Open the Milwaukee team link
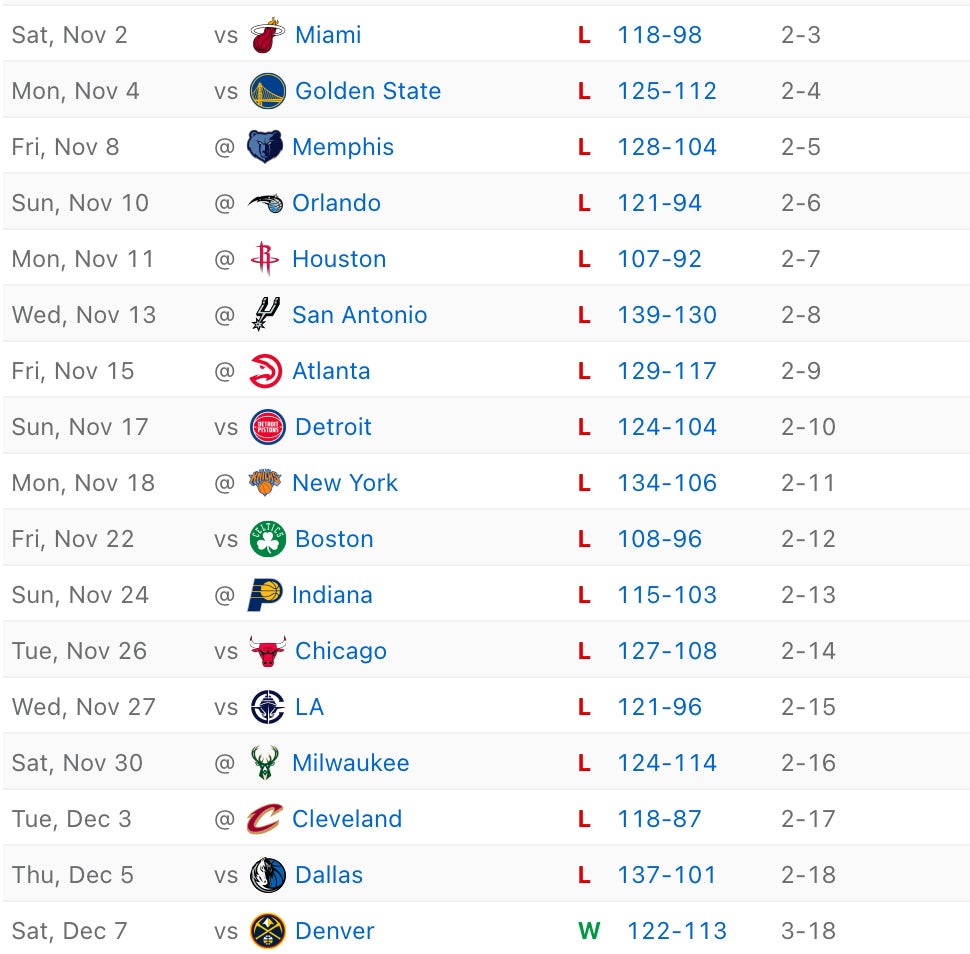Viewport: 970px width, 954px height. pos(350,763)
